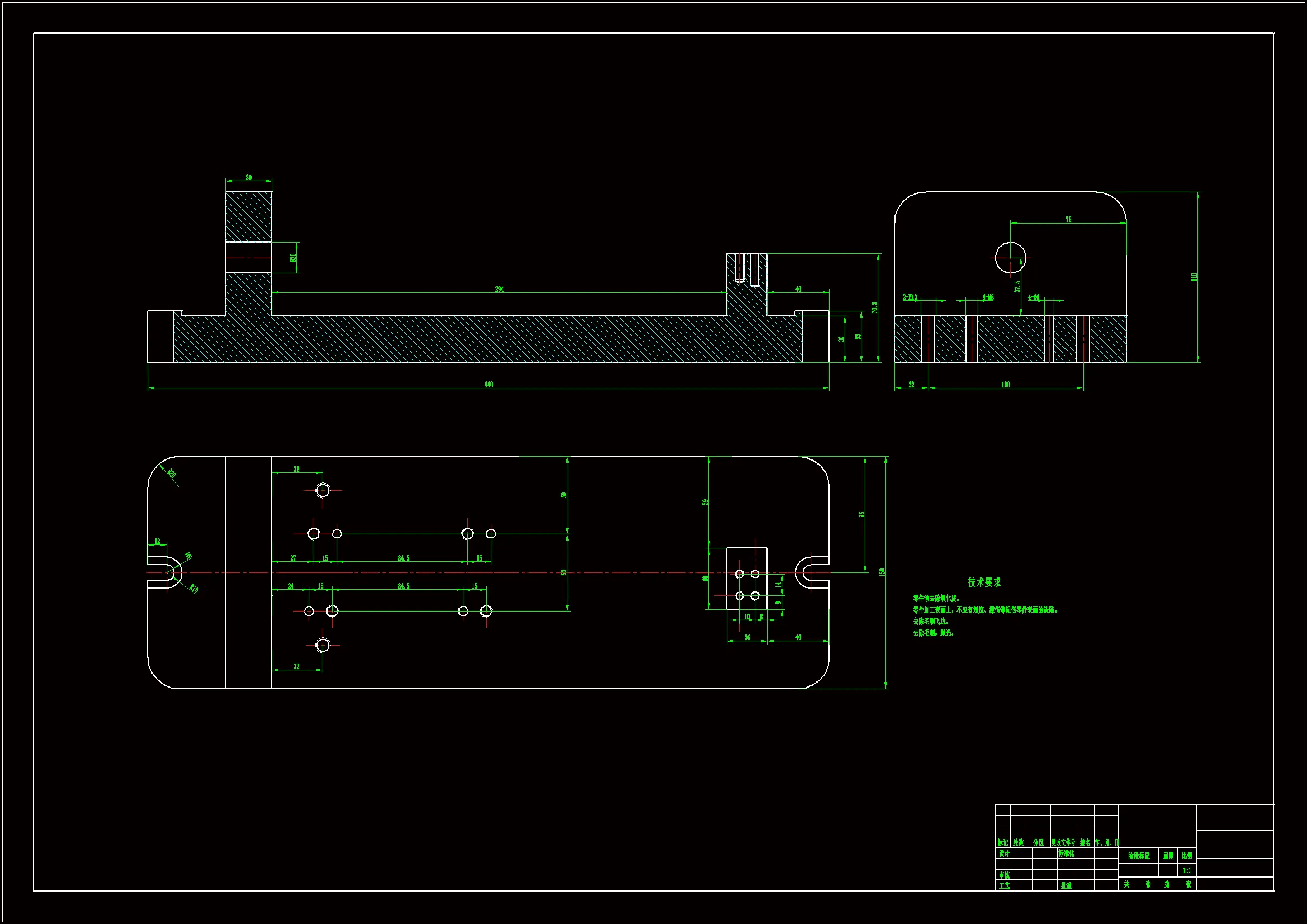
Task: Click the 比例 label in title block
Action: 1187,855
